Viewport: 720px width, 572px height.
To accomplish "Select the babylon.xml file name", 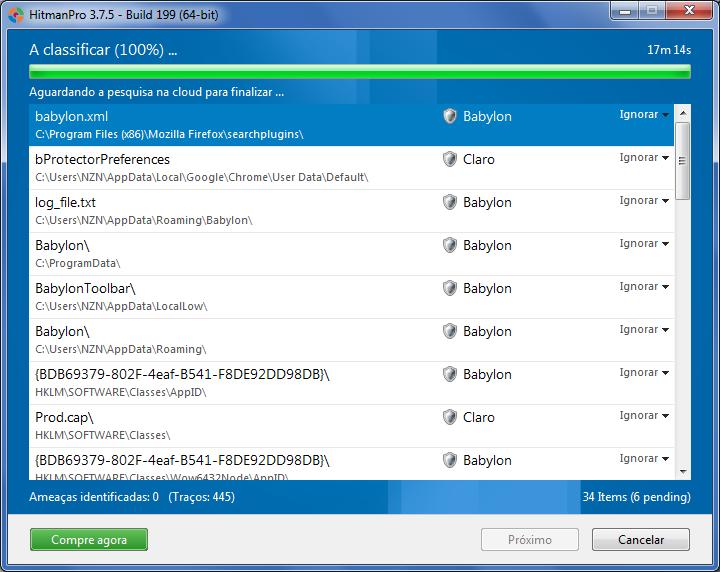I will point(72,117).
